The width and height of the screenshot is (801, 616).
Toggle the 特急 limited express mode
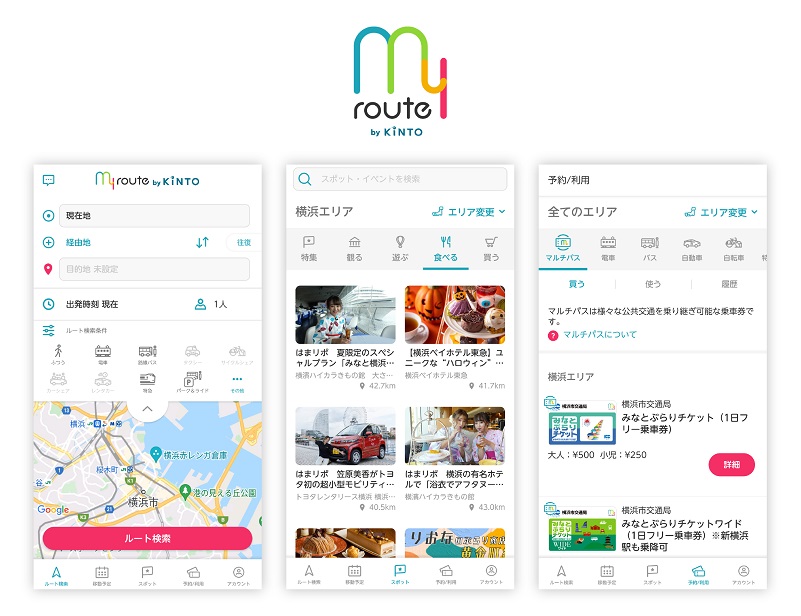click(x=147, y=382)
